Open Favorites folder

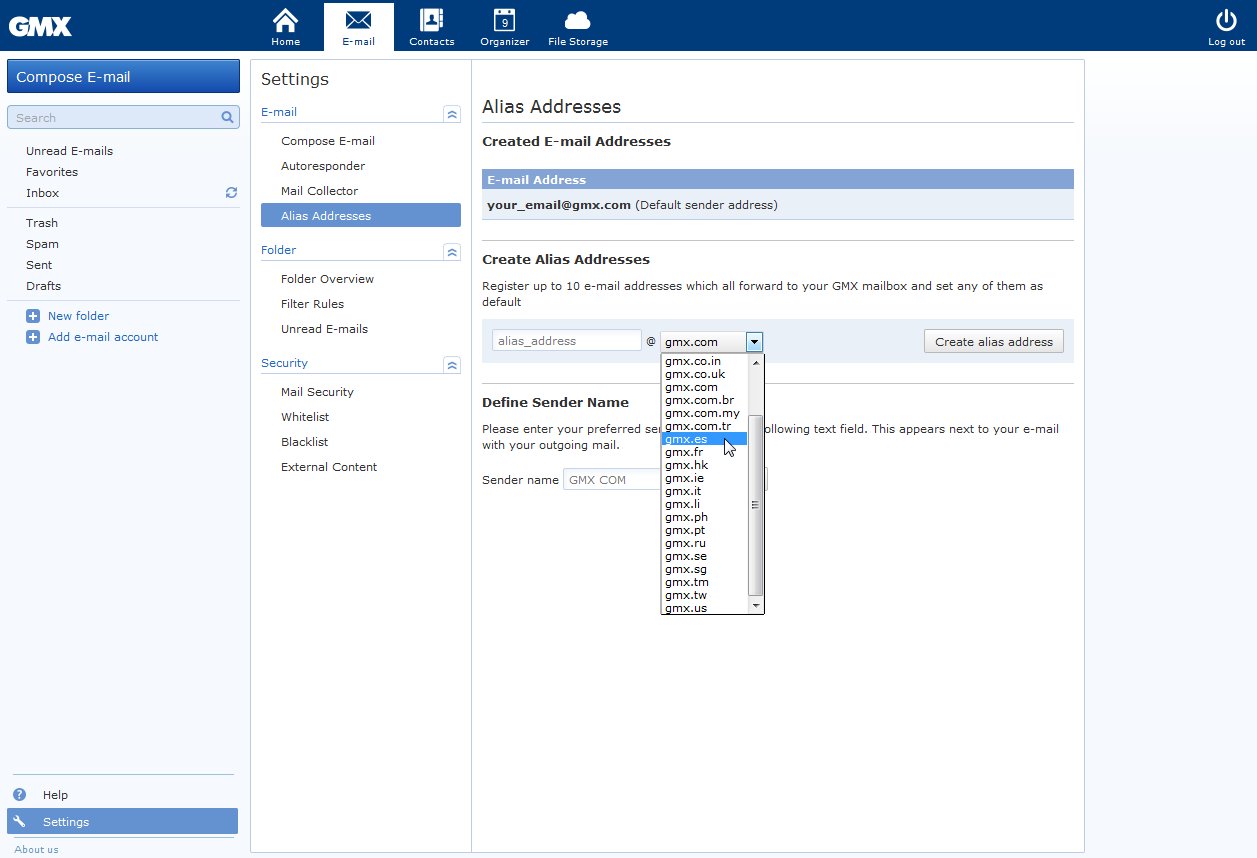pos(52,172)
